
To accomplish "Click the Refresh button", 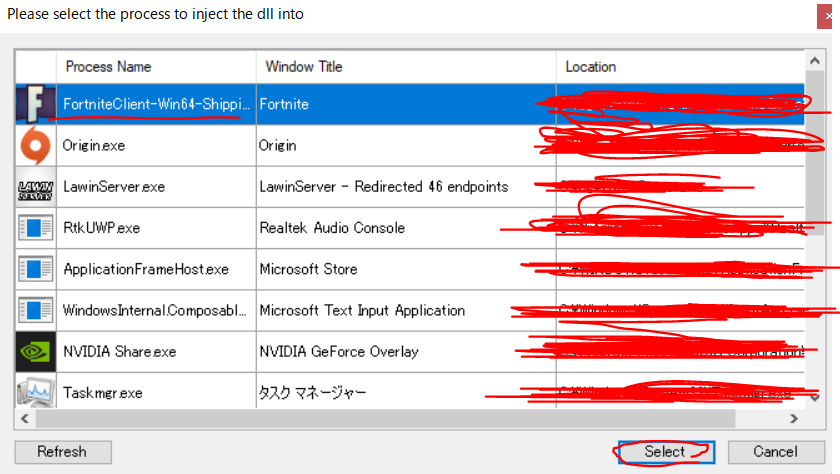I will [x=63, y=452].
